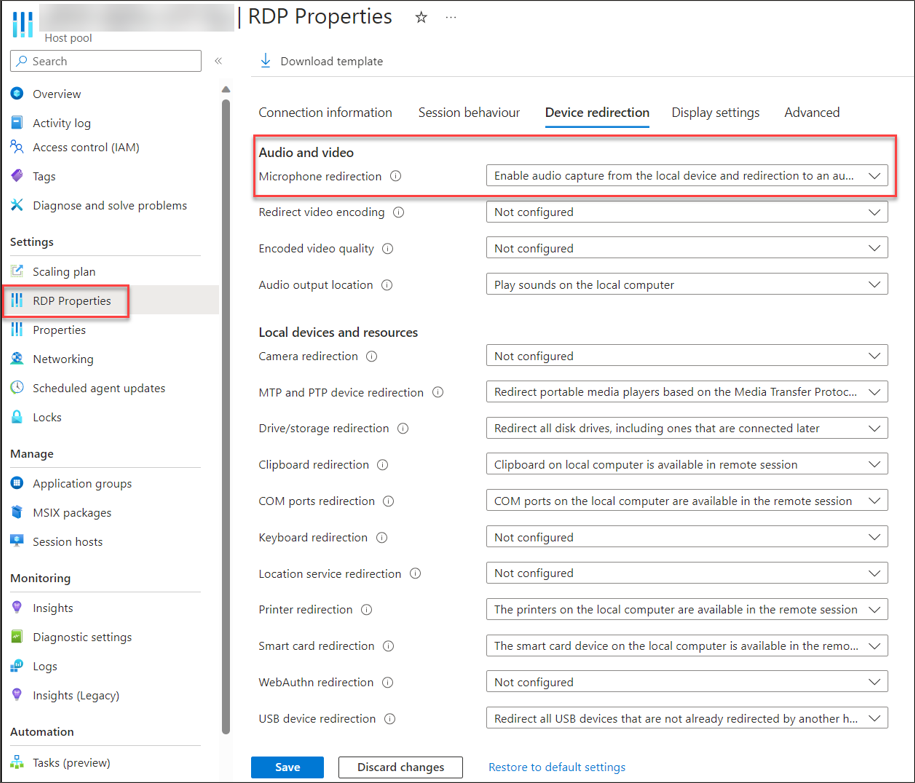Expand the Clipboard redirection dropdown
Viewport: 915px width, 783px height.
pyautogui.click(x=687, y=464)
